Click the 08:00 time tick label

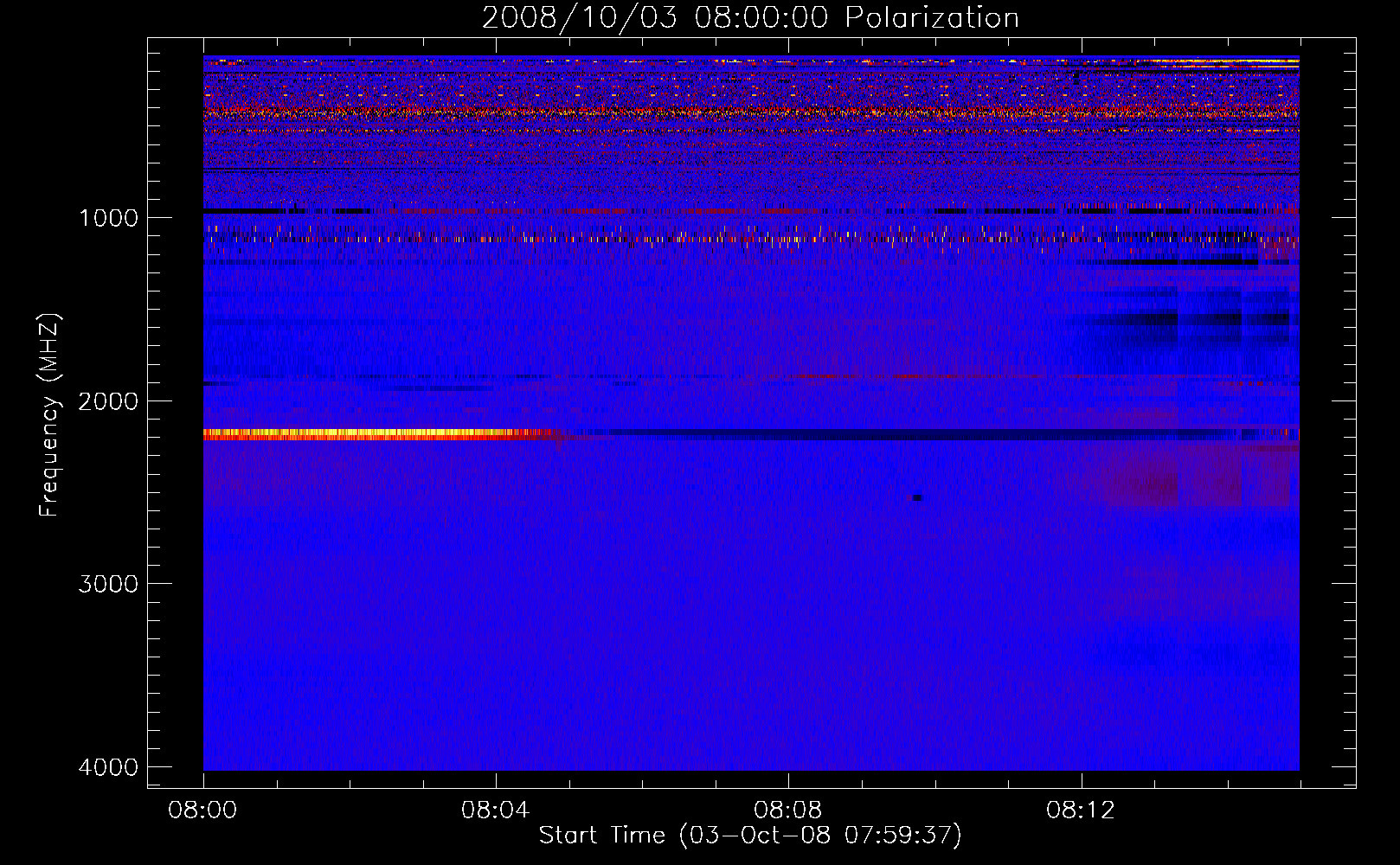(202, 811)
